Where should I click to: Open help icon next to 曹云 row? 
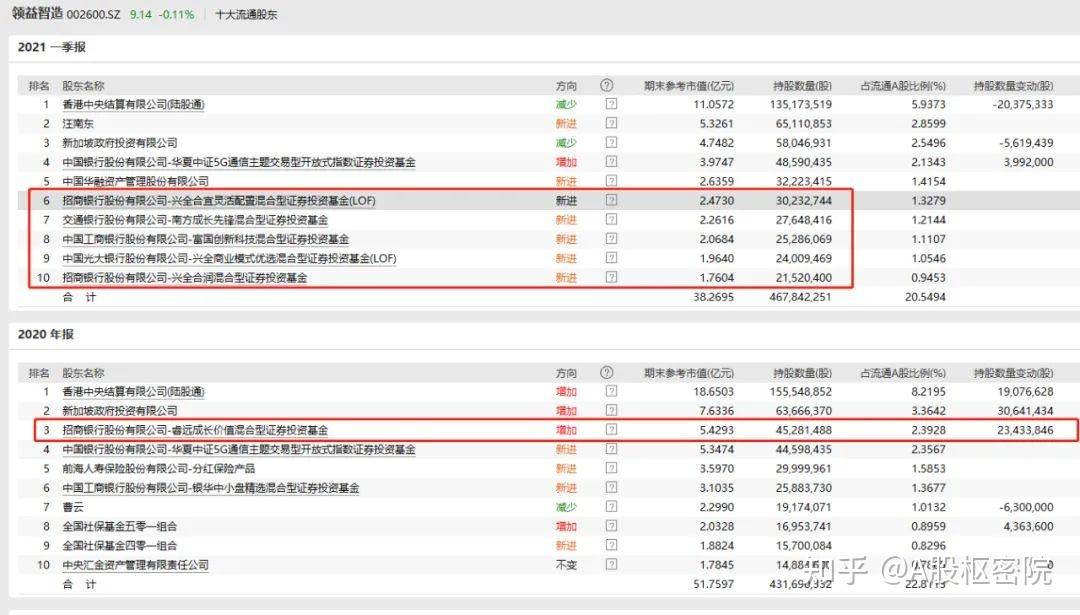pyautogui.click(x=611, y=507)
